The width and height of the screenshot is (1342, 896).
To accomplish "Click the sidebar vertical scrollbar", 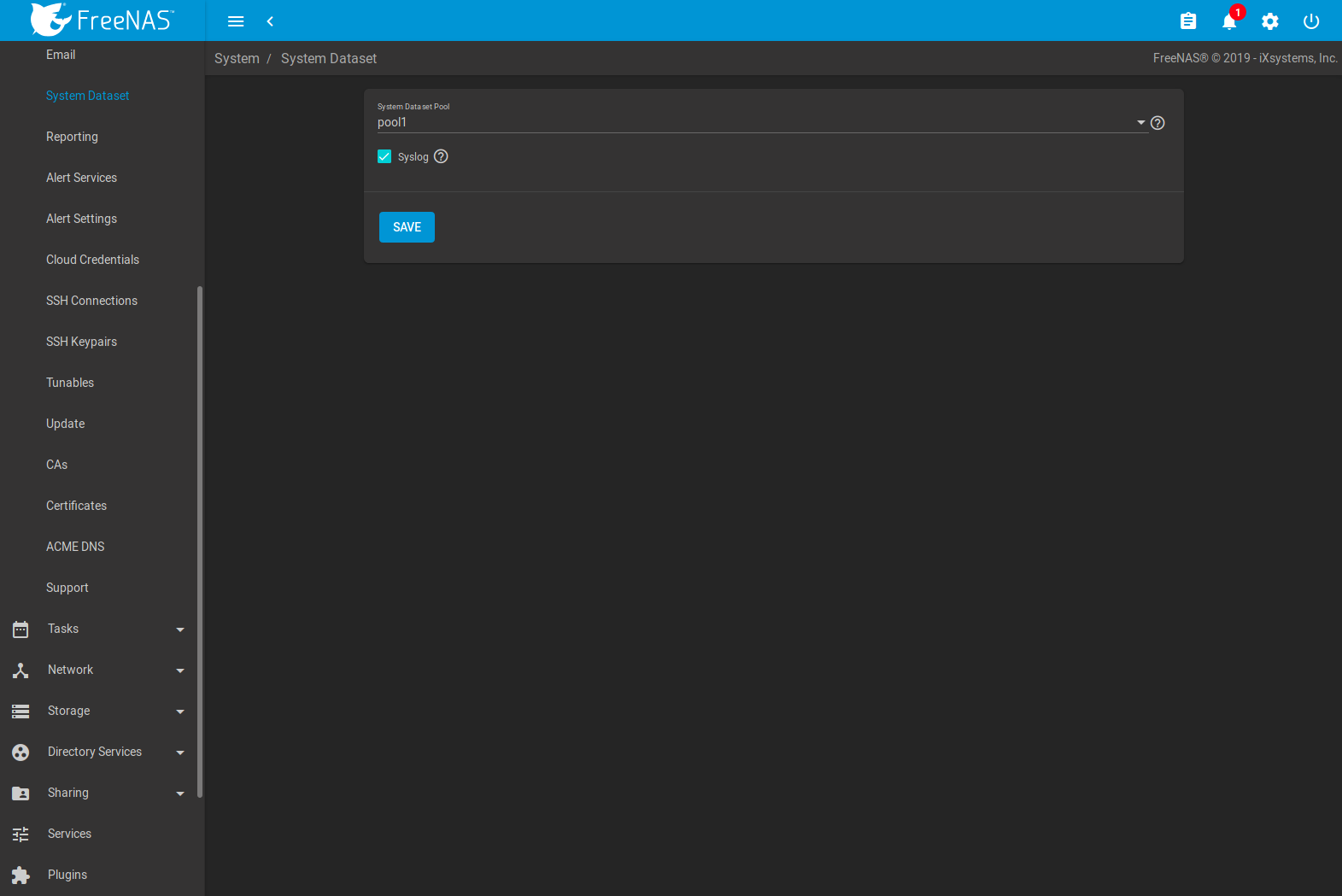I will (200, 542).
